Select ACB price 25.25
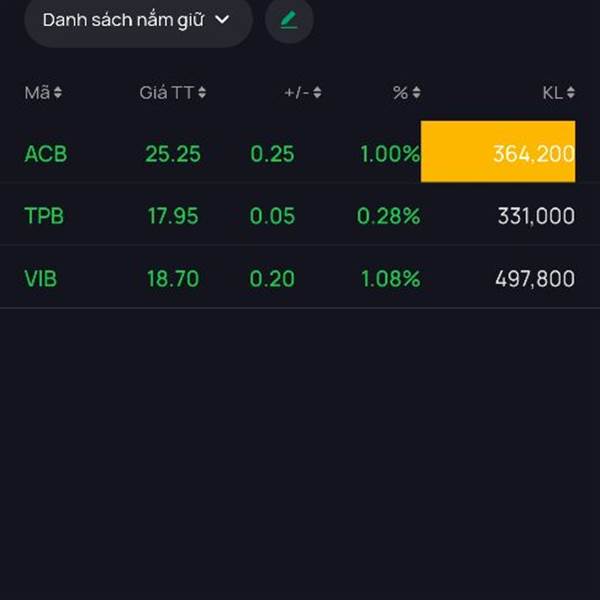Screen dimensions: 600x600 (x=172, y=154)
